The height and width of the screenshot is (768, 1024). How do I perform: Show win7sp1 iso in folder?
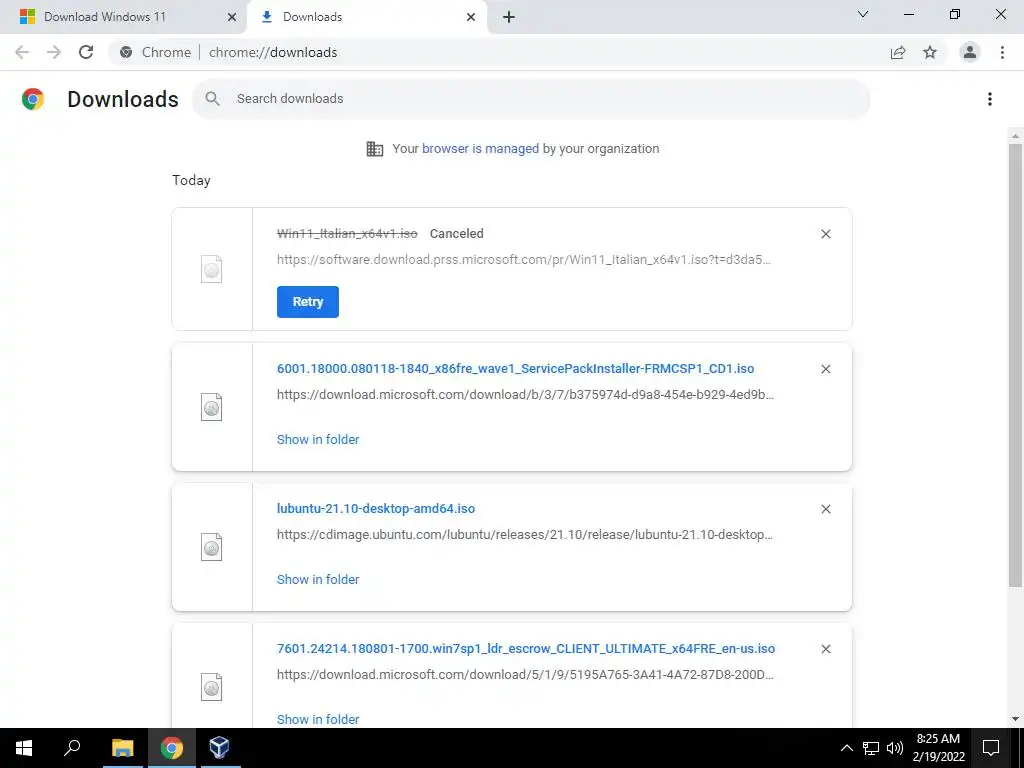click(x=318, y=719)
